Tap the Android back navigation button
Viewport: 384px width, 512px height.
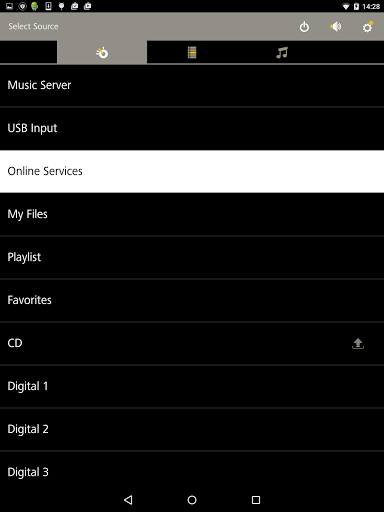tap(128, 500)
